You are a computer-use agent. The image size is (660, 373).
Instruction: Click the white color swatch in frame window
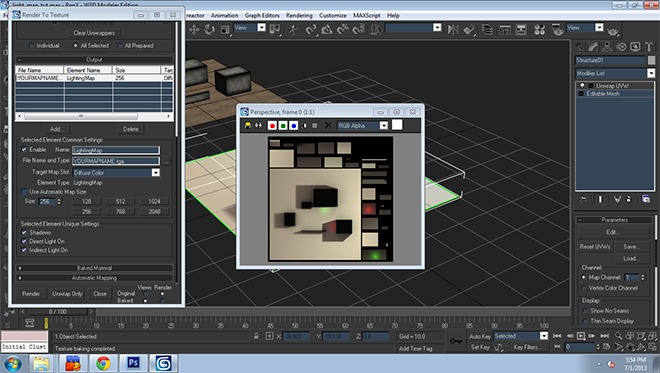pyautogui.click(x=397, y=125)
